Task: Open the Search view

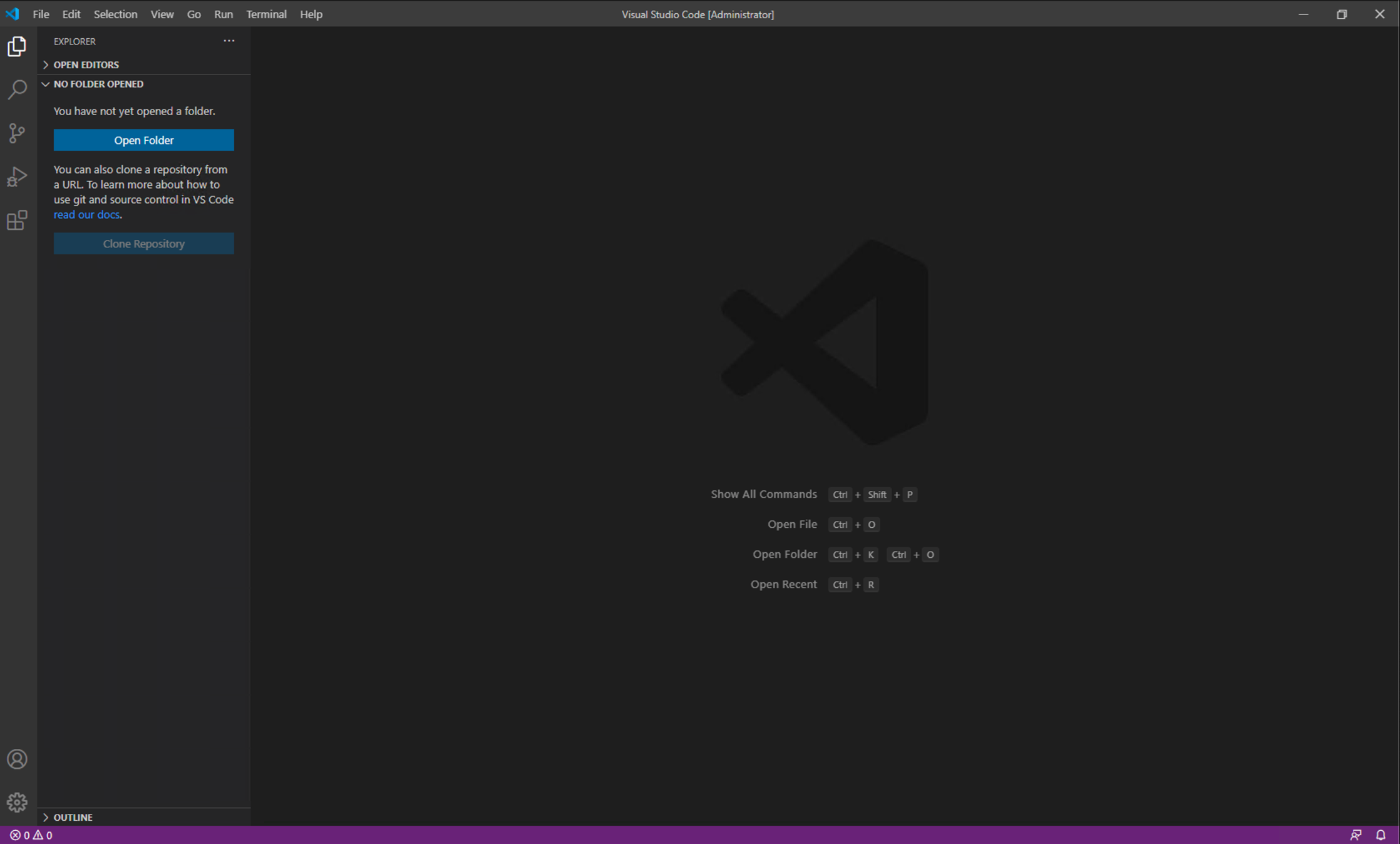Action: 17,90
